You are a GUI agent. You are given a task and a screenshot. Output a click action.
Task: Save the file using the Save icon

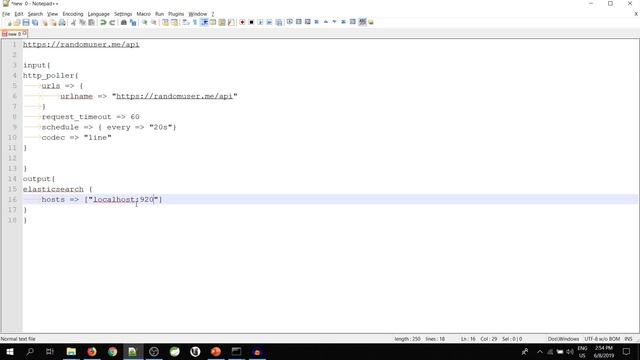coord(26,22)
